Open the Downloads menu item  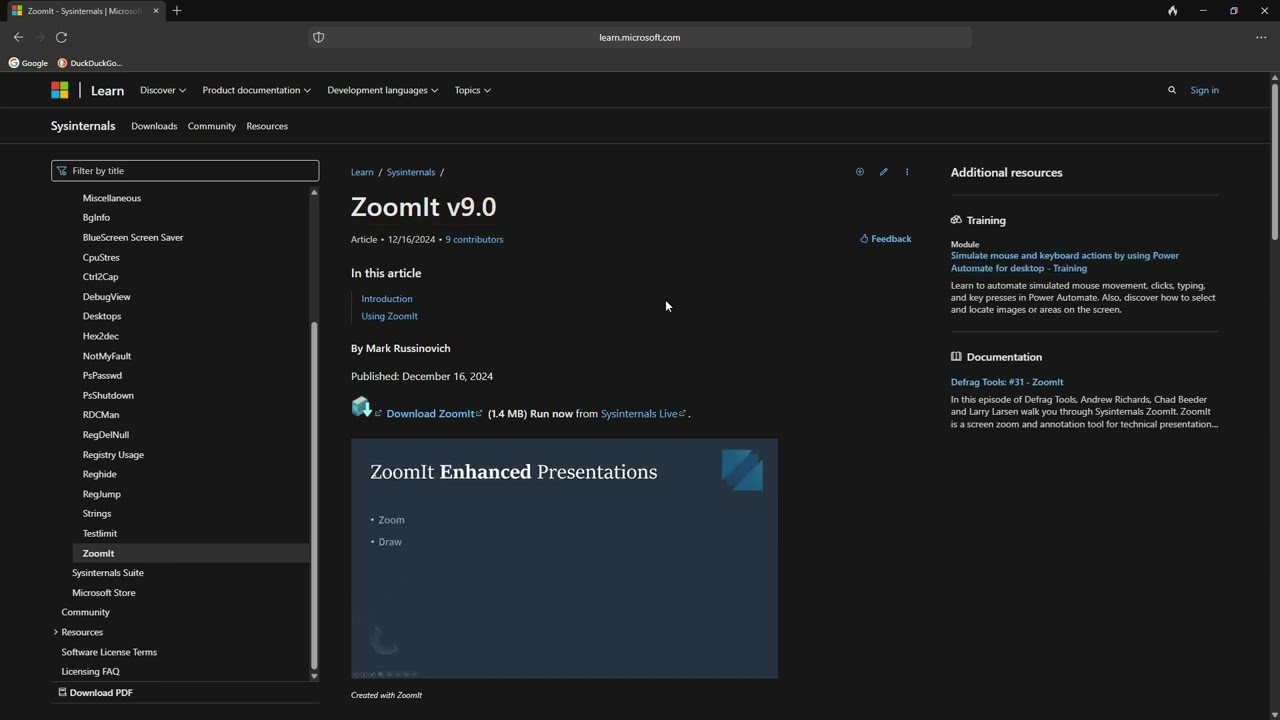pyautogui.click(x=154, y=126)
